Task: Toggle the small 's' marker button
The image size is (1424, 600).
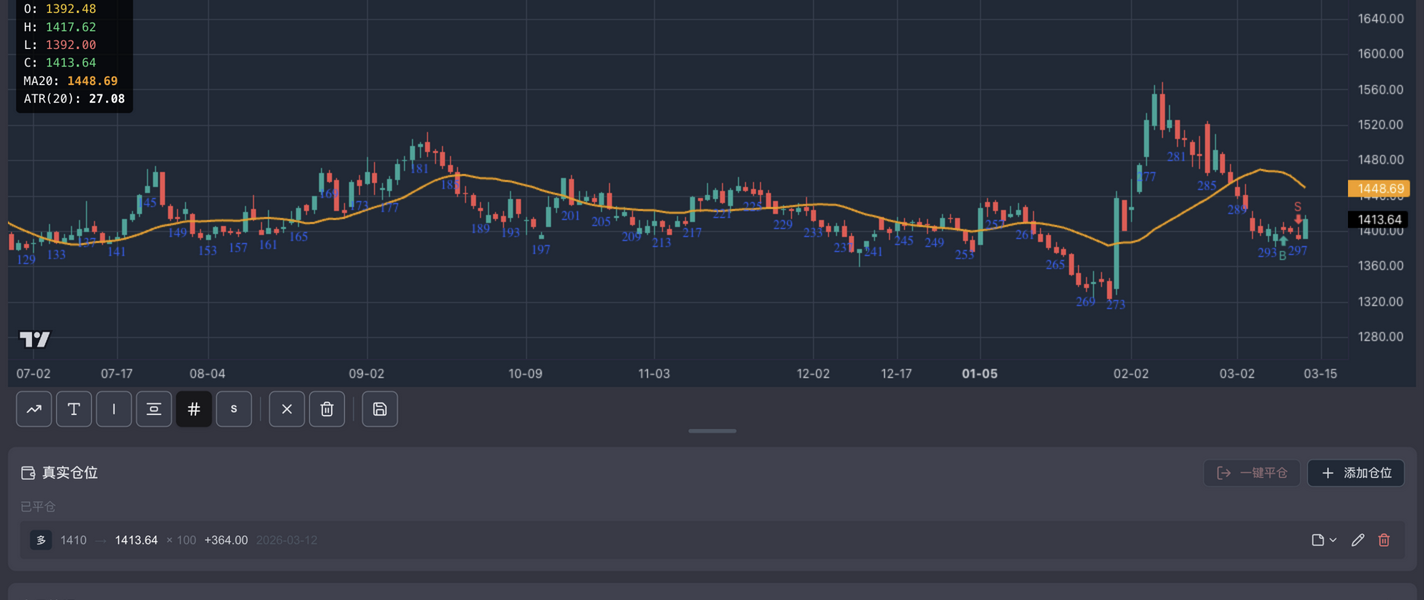Action: tap(234, 409)
